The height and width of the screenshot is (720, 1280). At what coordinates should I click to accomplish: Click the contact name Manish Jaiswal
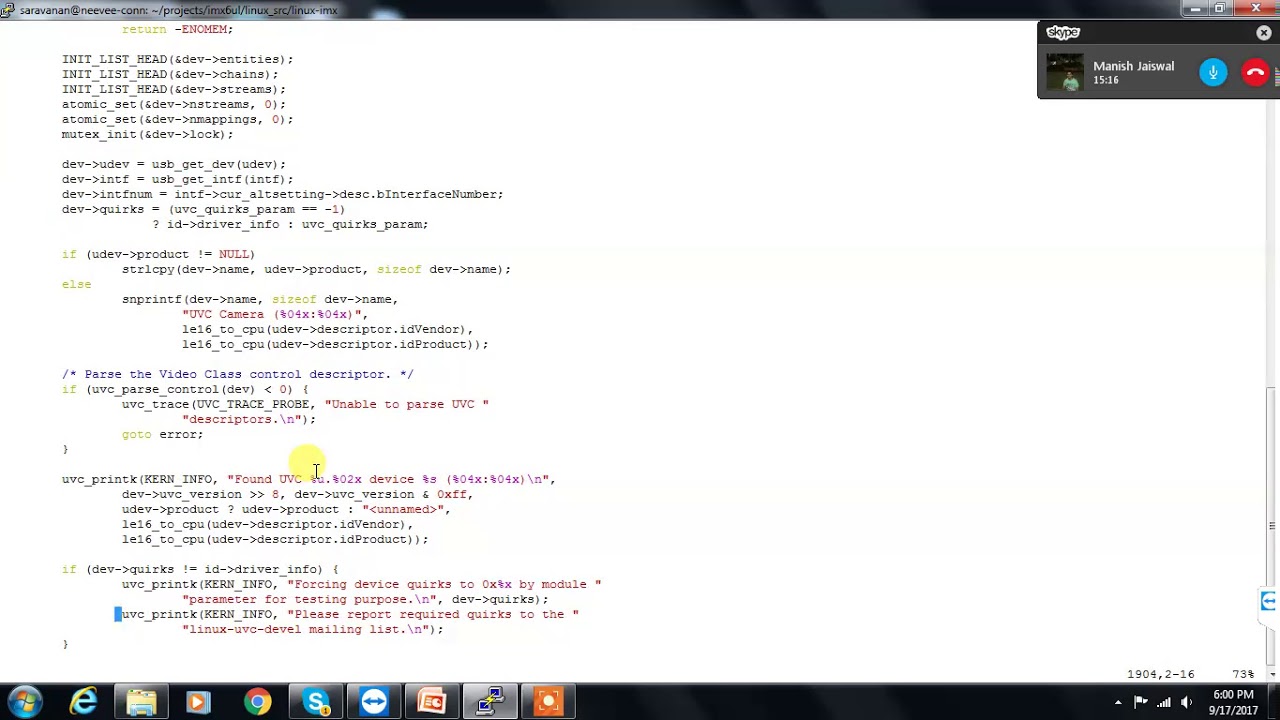1133,66
